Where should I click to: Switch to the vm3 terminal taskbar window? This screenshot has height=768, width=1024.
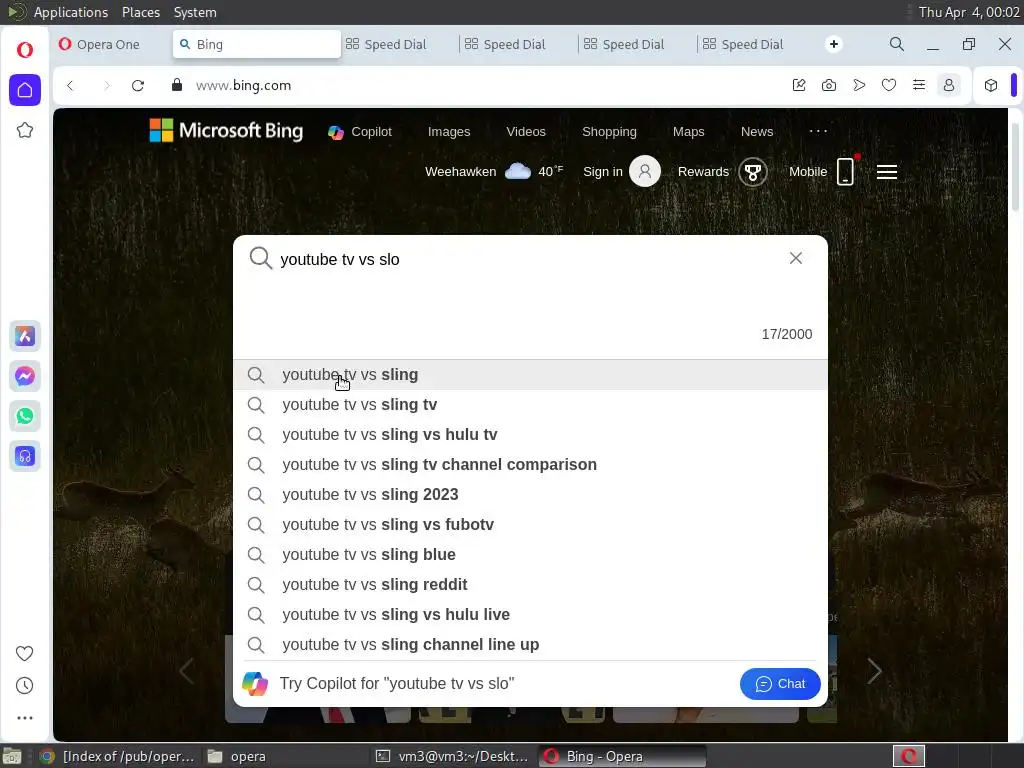click(452, 756)
